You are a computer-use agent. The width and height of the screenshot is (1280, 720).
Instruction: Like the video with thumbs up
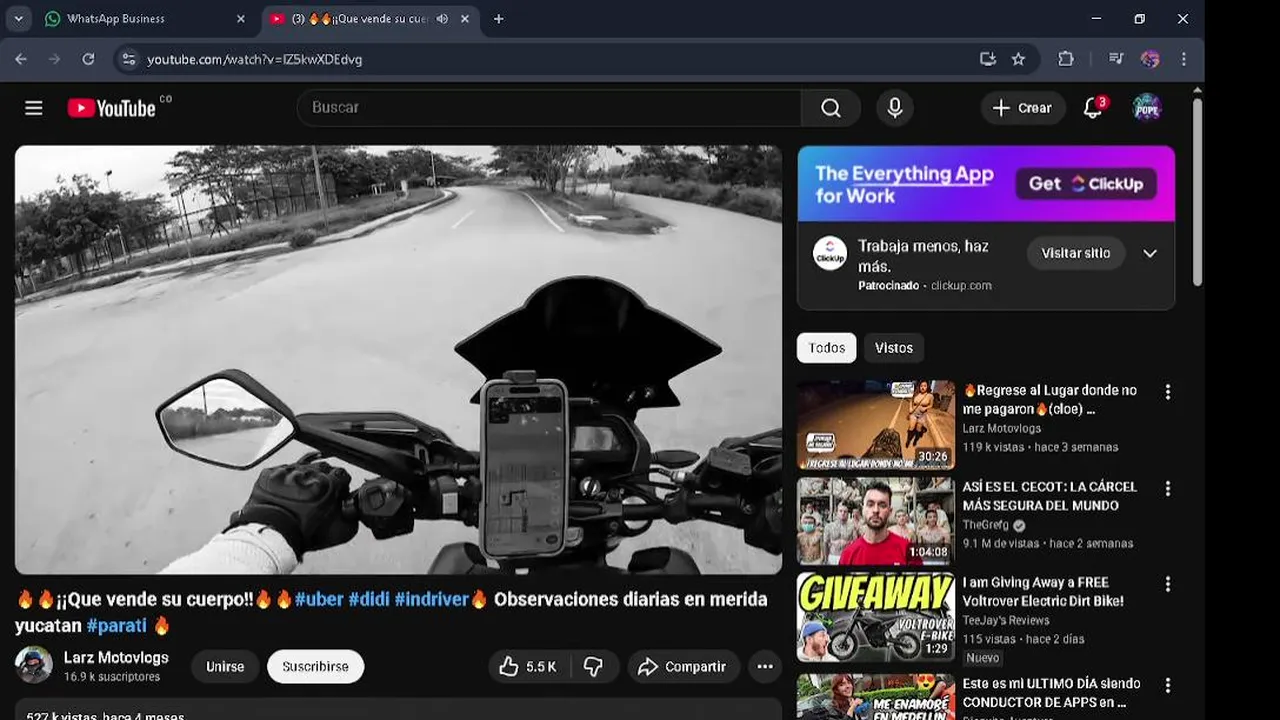point(528,667)
